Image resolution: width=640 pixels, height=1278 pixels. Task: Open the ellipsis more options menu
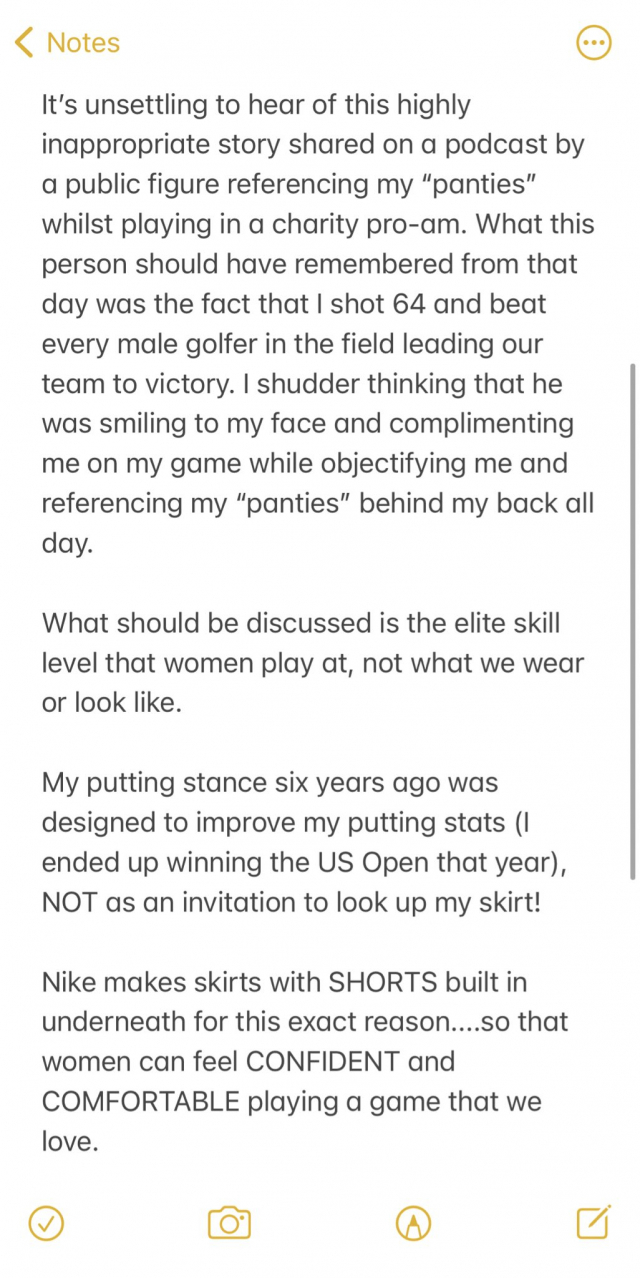(x=595, y=42)
